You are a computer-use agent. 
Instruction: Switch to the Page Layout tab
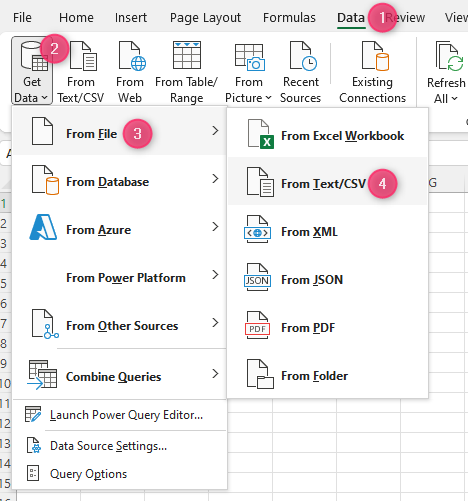[x=205, y=18]
